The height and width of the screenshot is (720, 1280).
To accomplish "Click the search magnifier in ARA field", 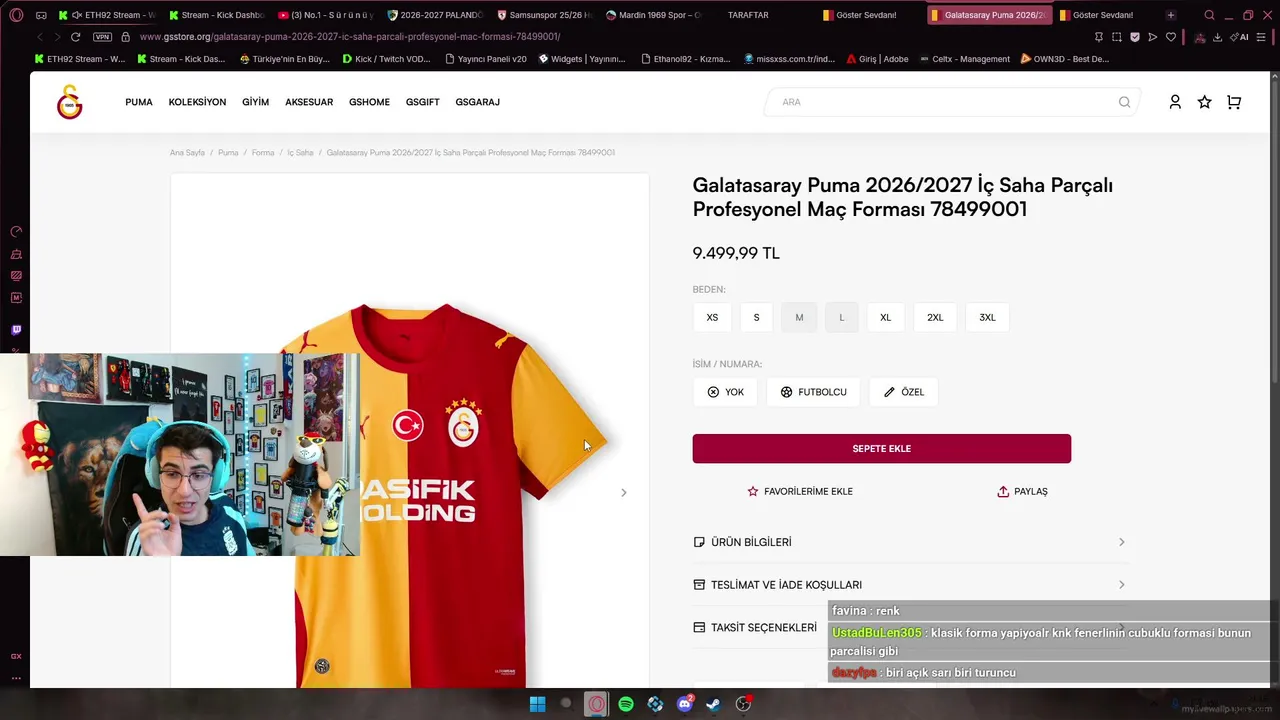I will pos(1124,102).
